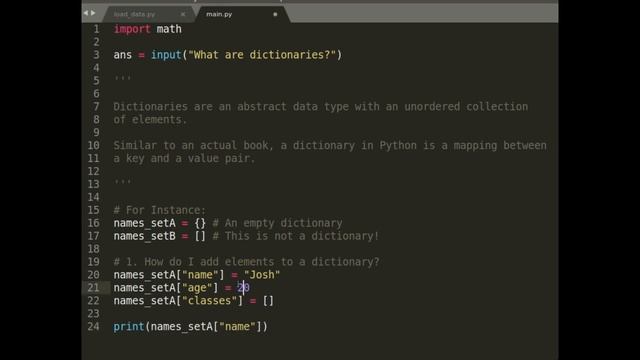Click "names_setA" on line 16
640x360 pixels.
(144, 223)
